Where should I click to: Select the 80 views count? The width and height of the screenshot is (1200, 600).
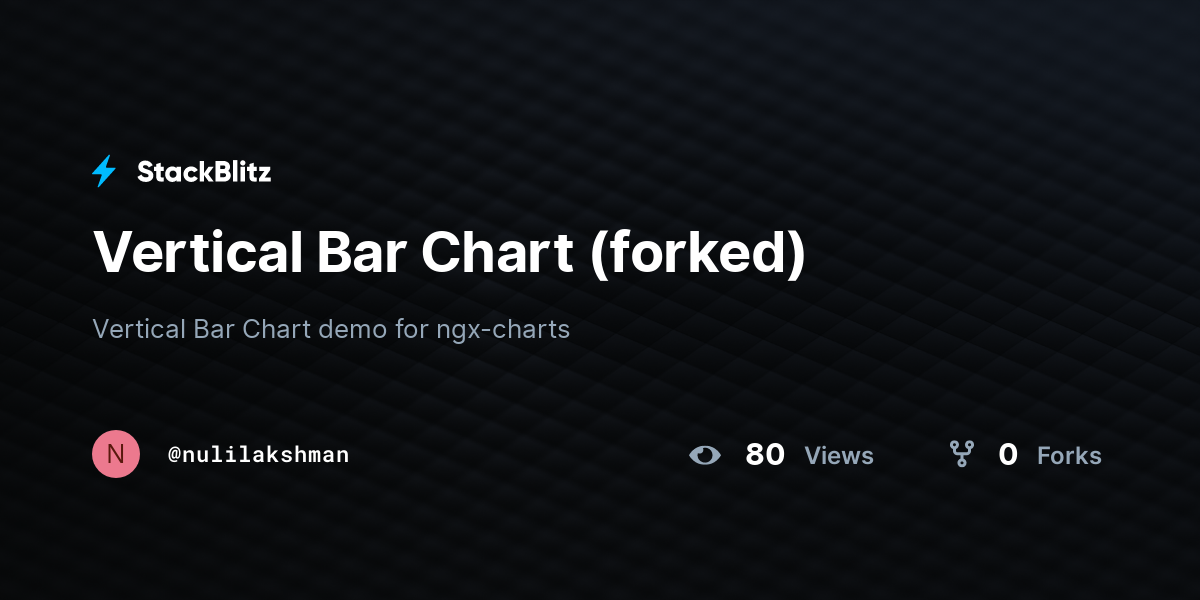point(765,455)
